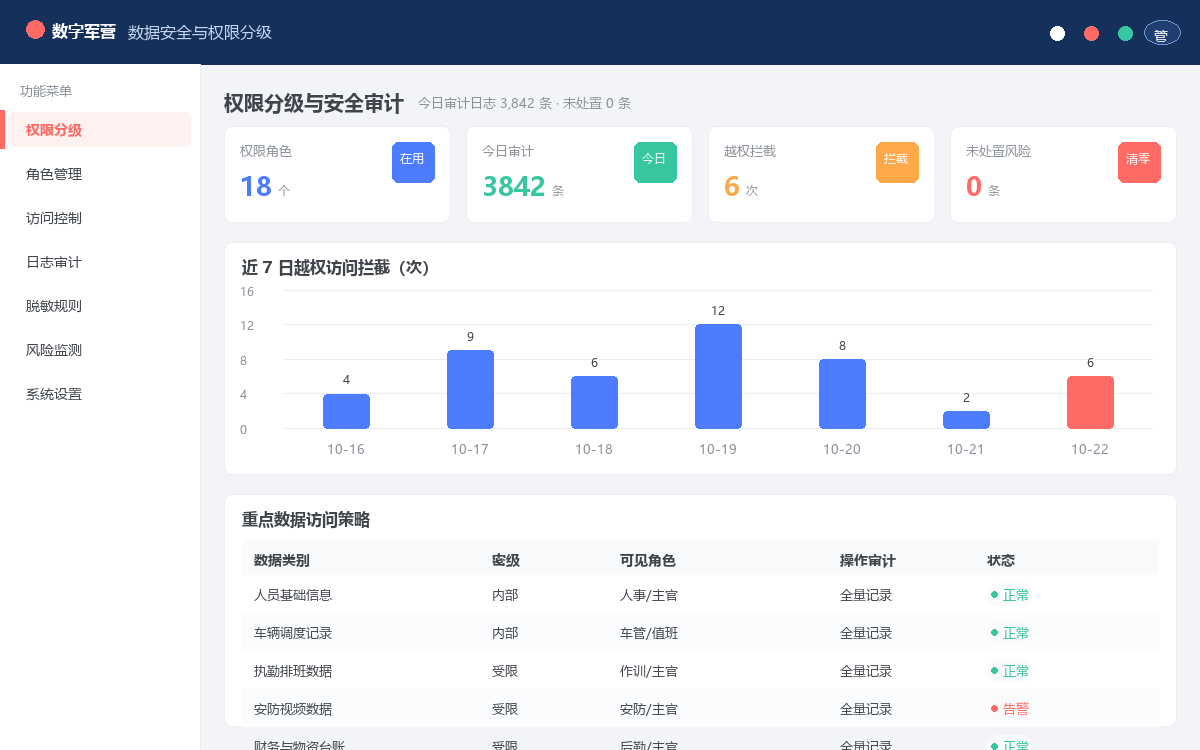Screen dimensions: 1200x750
Task: Click the 10-16 bar in chart
Action: (346, 411)
